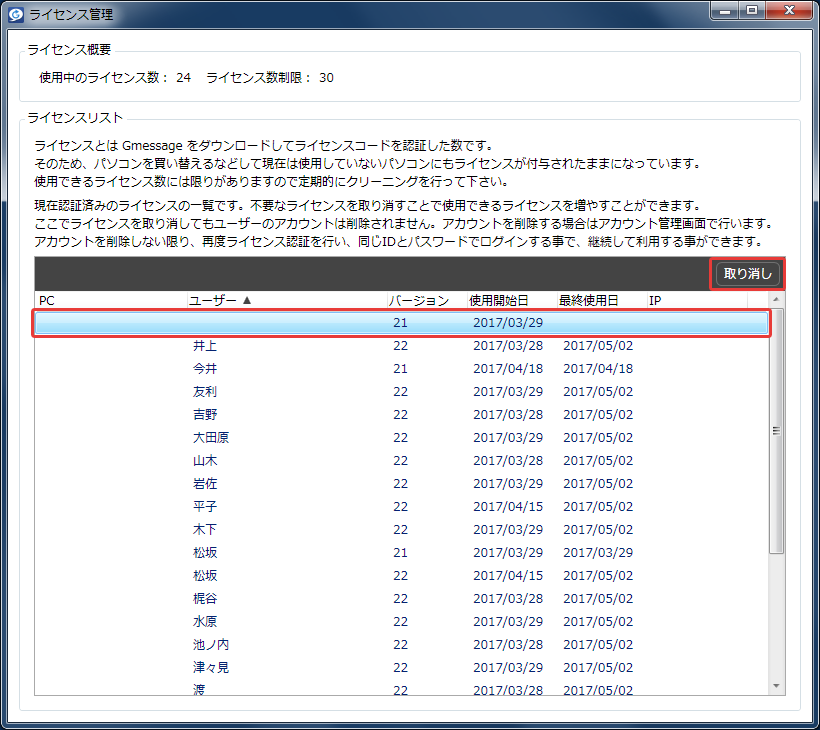The image size is (820, 730).
Task: Select the 梶谷 license row
Action: [x=402, y=599]
